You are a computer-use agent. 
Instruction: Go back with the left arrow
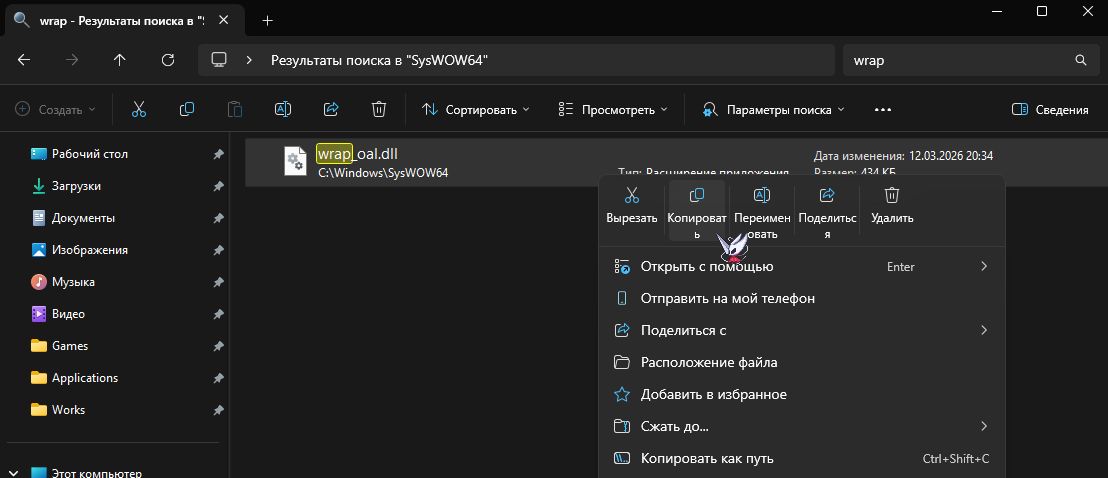coord(24,60)
